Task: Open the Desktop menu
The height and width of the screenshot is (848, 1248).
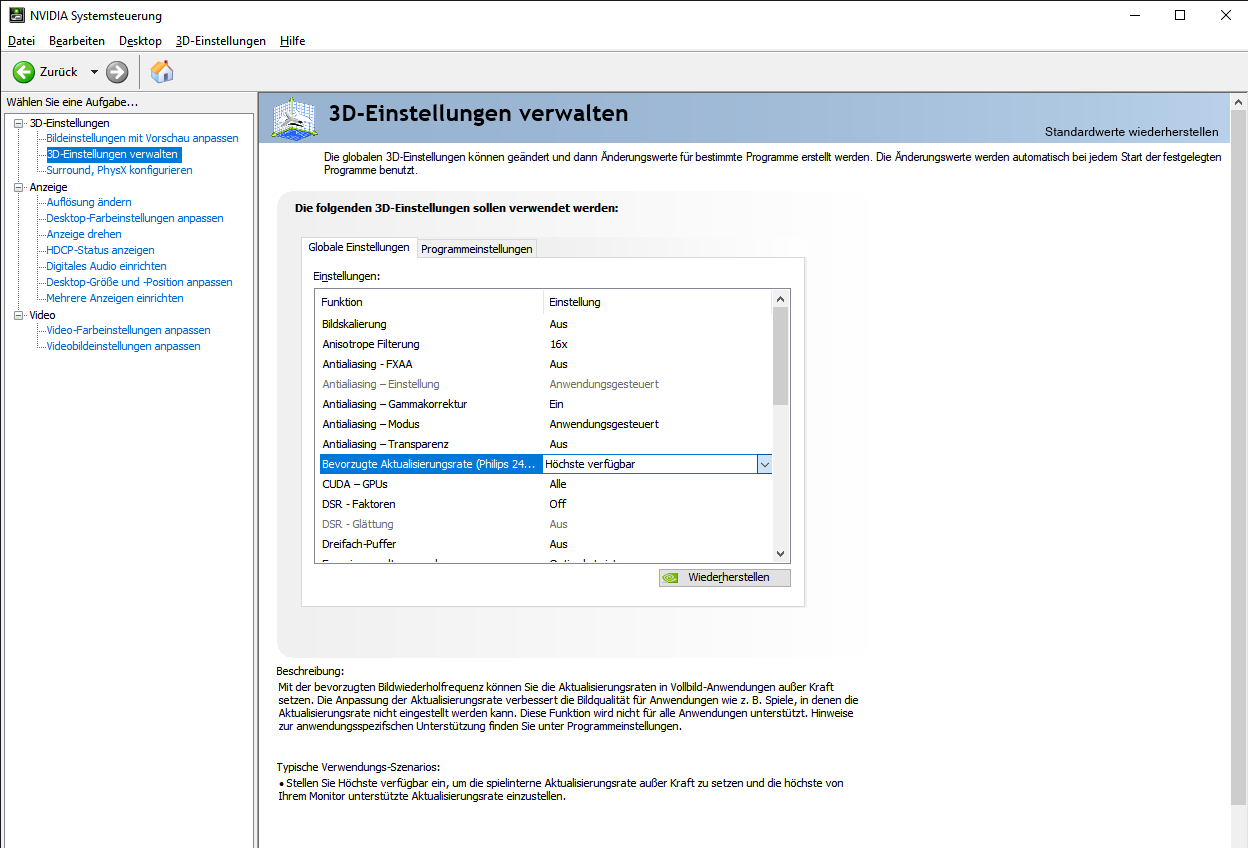Action: click(140, 41)
